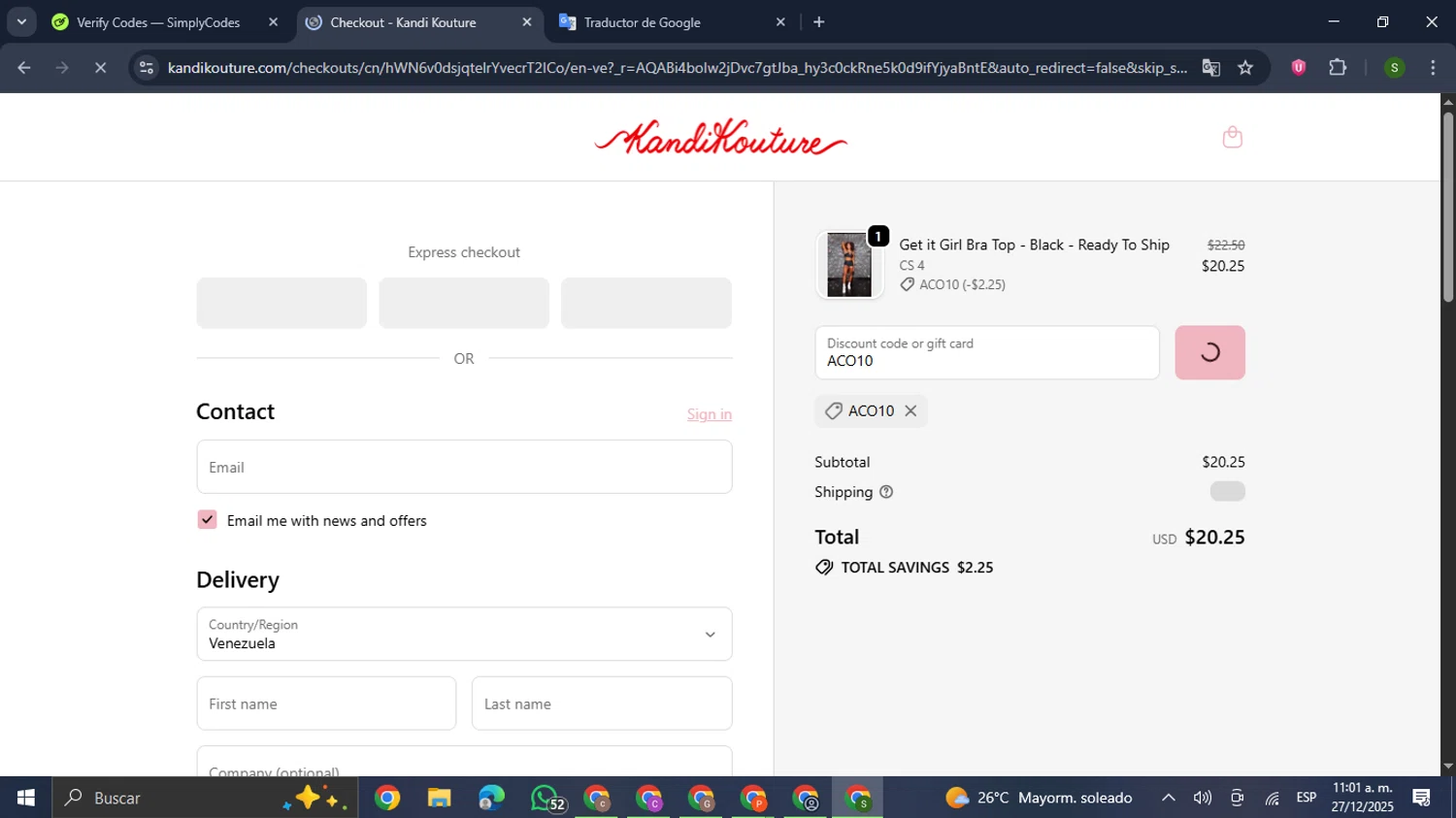Screen dimensions: 1456x818
Task: Stop loading the page
Action: click(100, 67)
